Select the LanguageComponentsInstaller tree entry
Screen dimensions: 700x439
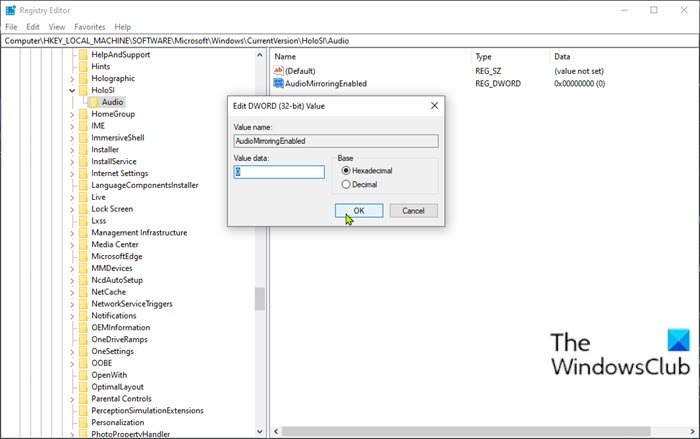(145, 185)
